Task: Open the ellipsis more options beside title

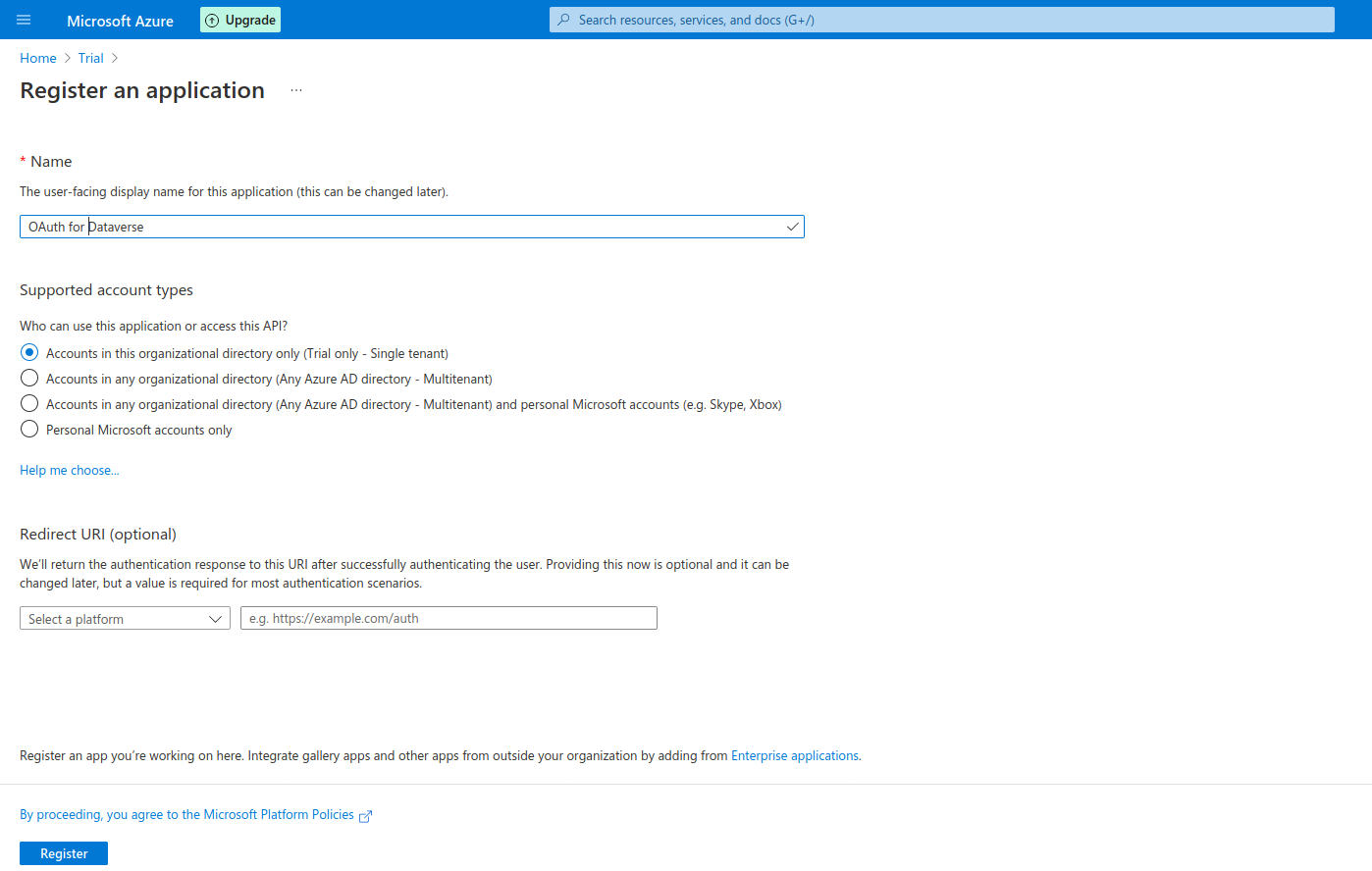Action: point(296,90)
